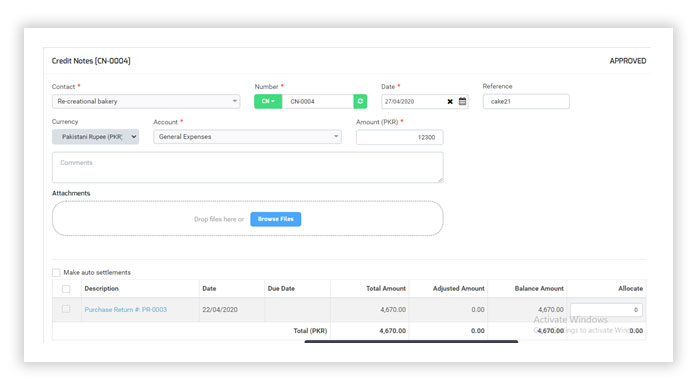Click the CN-0004 number field
This screenshot has width=700, height=384.
click(317, 101)
